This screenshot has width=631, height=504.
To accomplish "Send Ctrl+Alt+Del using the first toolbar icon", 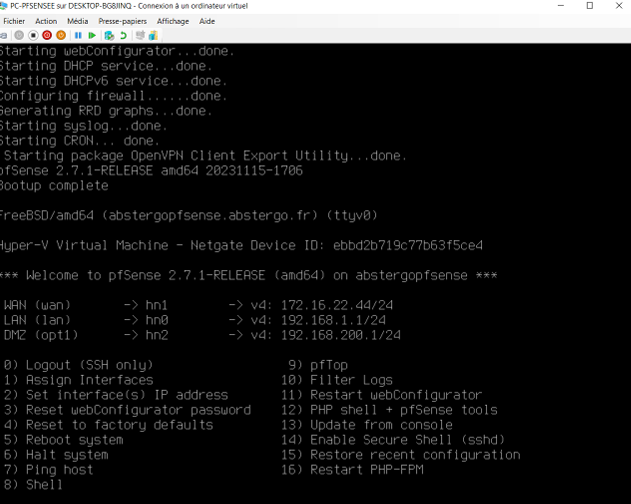I will pos(5,35).
